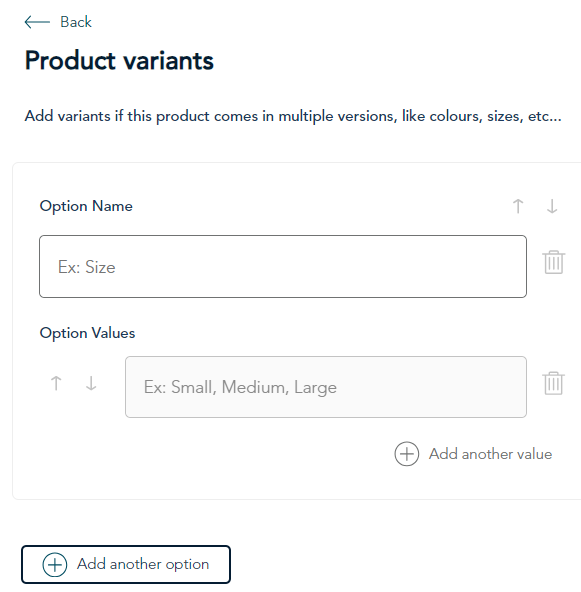Click the Product variants page heading

tap(119, 60)
